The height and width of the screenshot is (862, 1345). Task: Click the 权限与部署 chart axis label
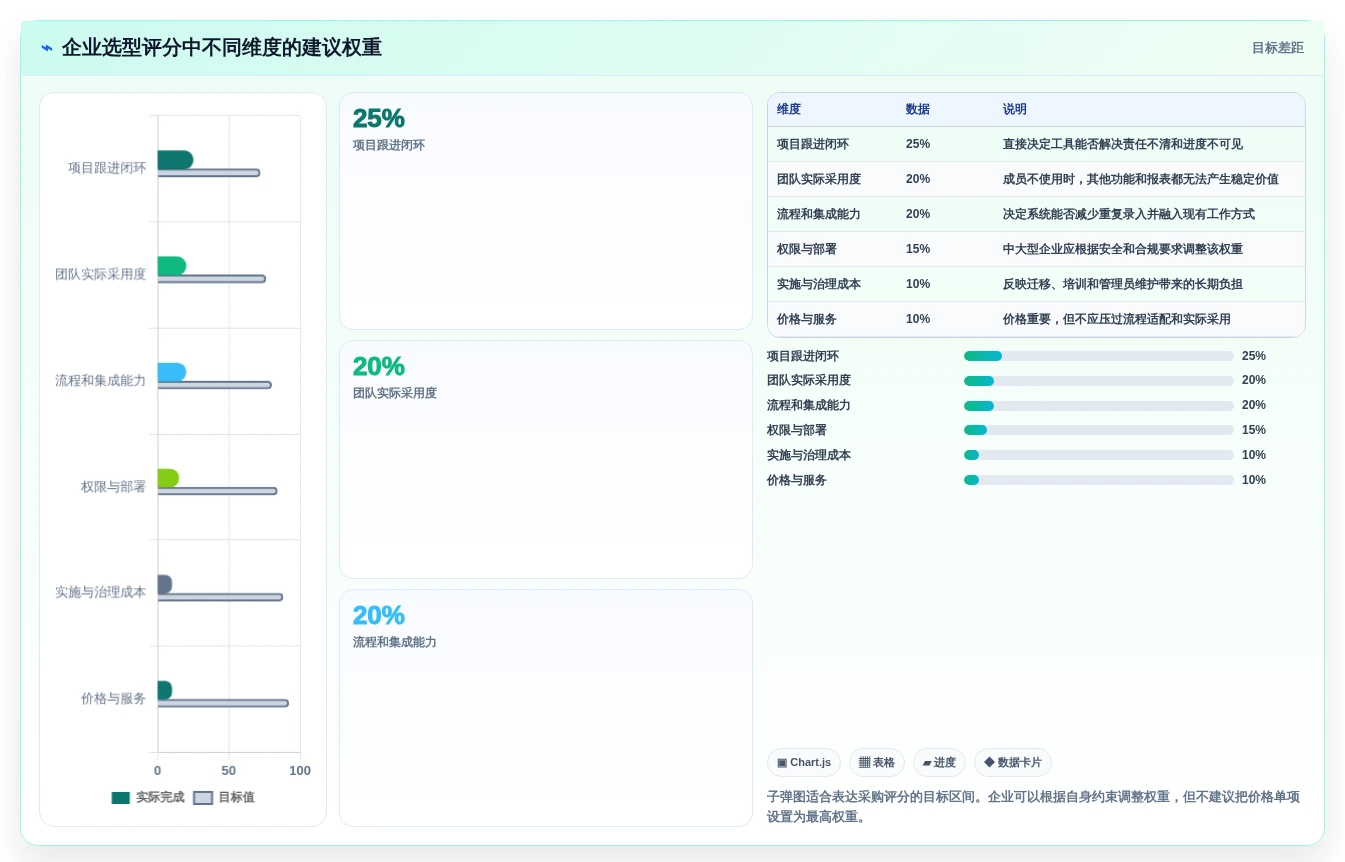113,486
